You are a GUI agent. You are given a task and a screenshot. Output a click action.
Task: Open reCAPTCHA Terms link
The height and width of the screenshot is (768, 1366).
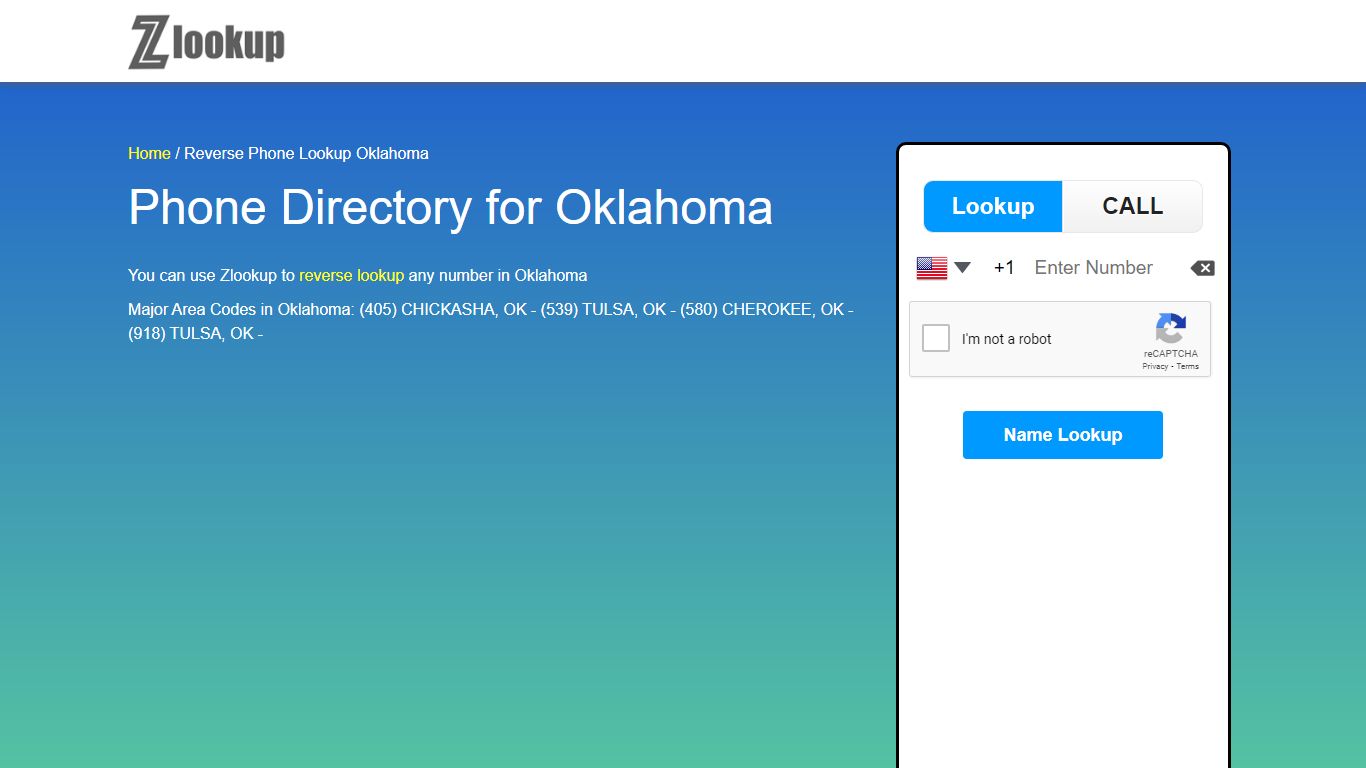coord(1187,366)
